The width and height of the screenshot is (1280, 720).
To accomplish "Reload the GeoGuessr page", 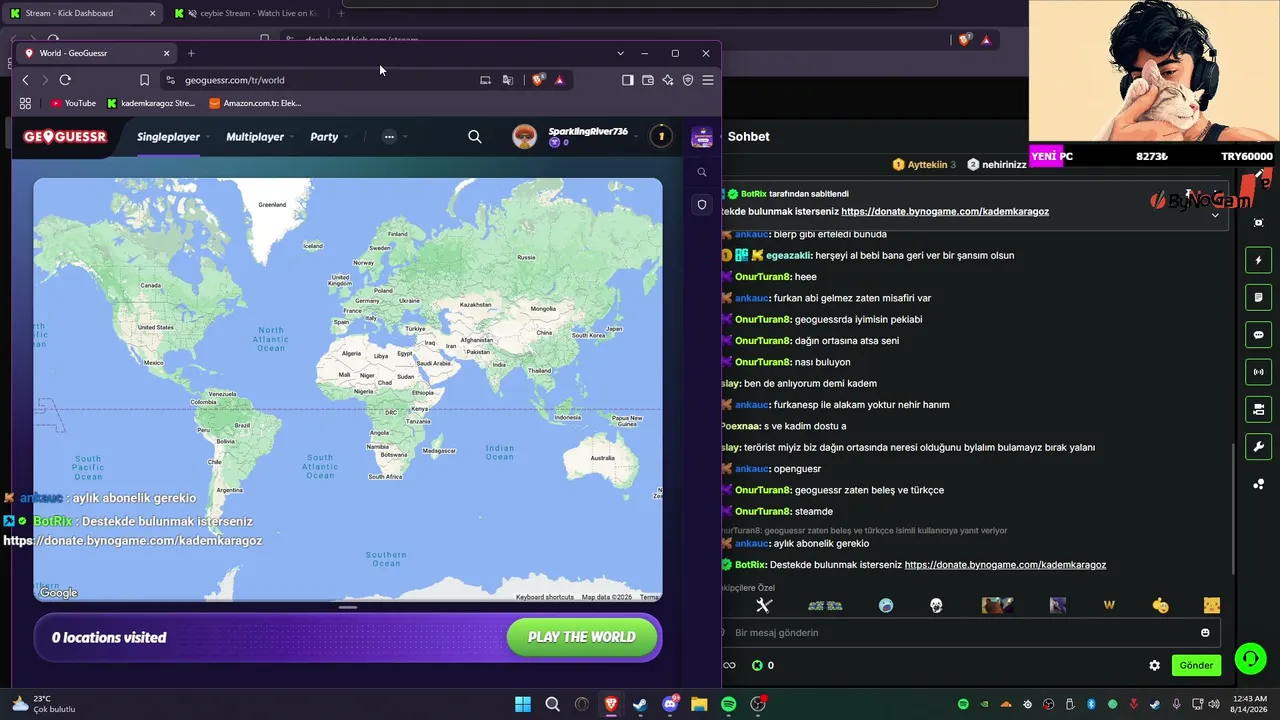I will click(65, 80).
